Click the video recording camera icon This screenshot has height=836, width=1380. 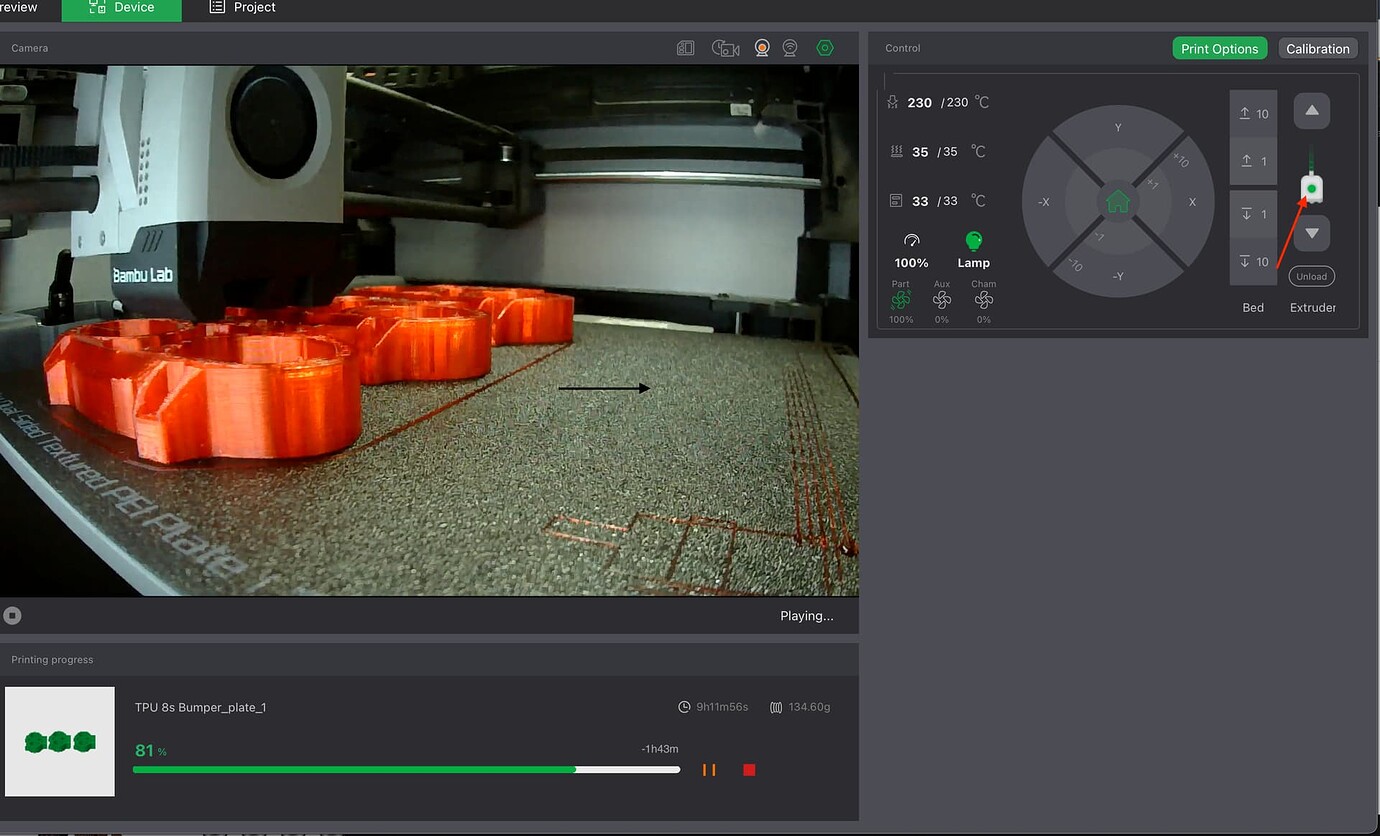point(725,48)
